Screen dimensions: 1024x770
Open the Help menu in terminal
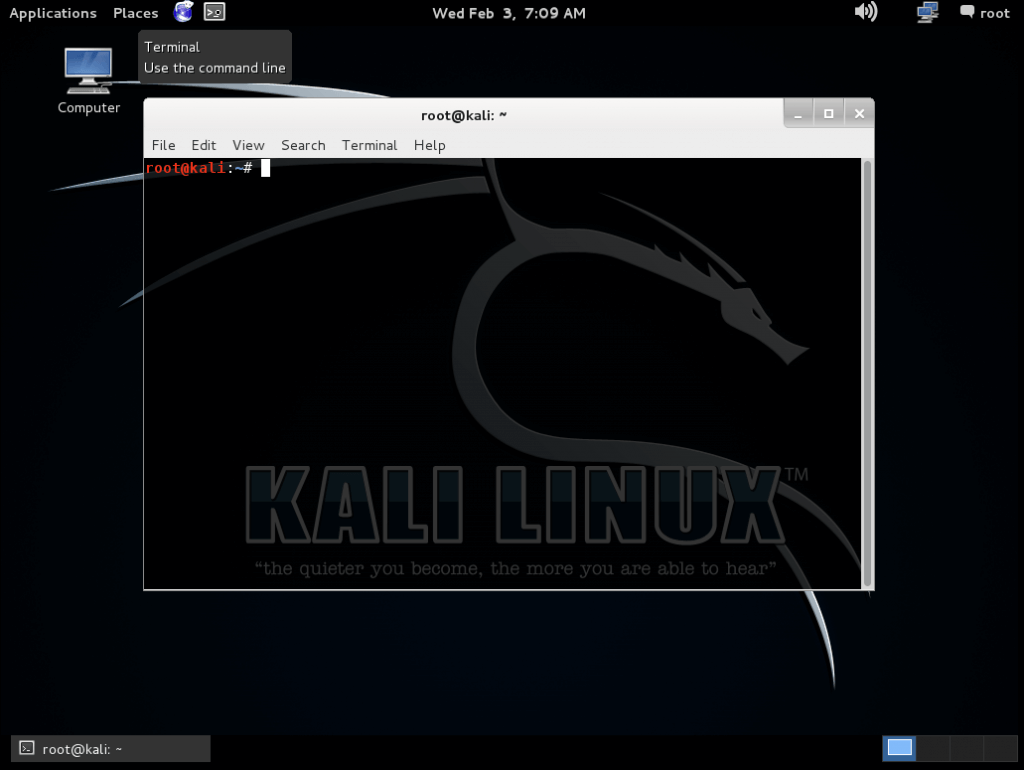429,145
